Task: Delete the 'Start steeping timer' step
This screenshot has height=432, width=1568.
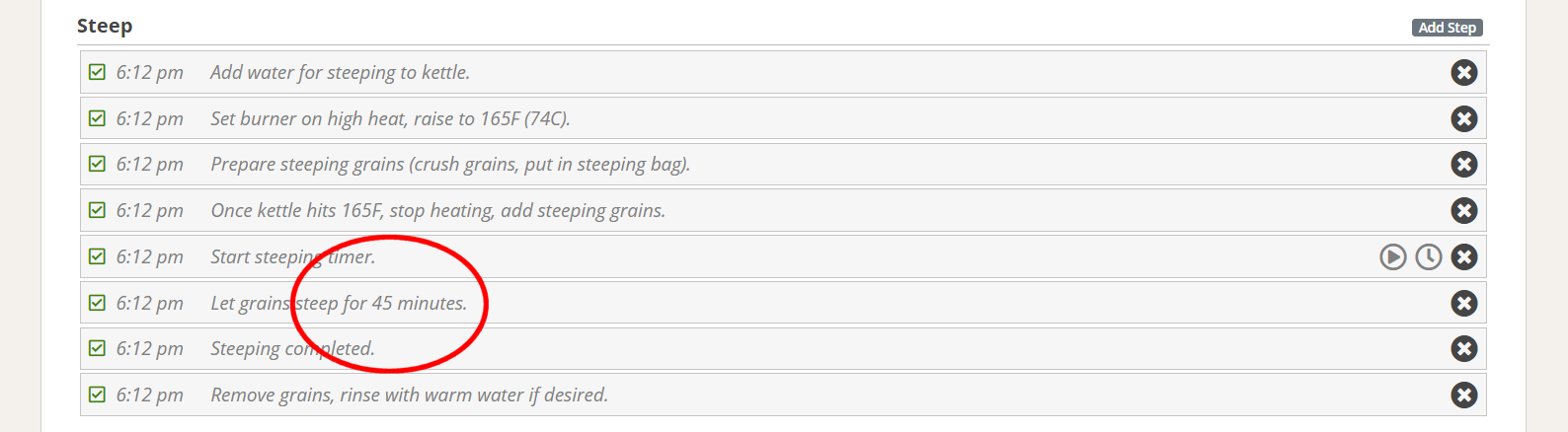Action: 1464,256
